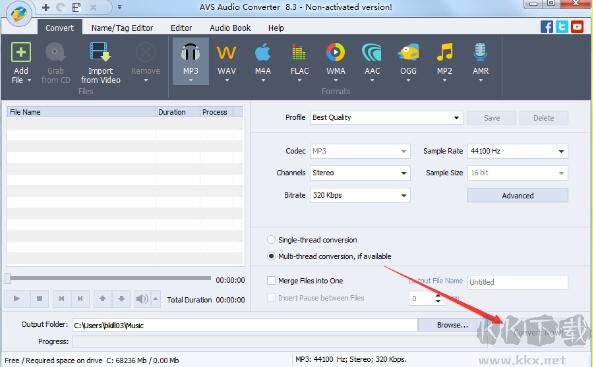The height and width of the screenshot is (367, 593).
Task: Click the Advanced button
Action: point(517,196)
